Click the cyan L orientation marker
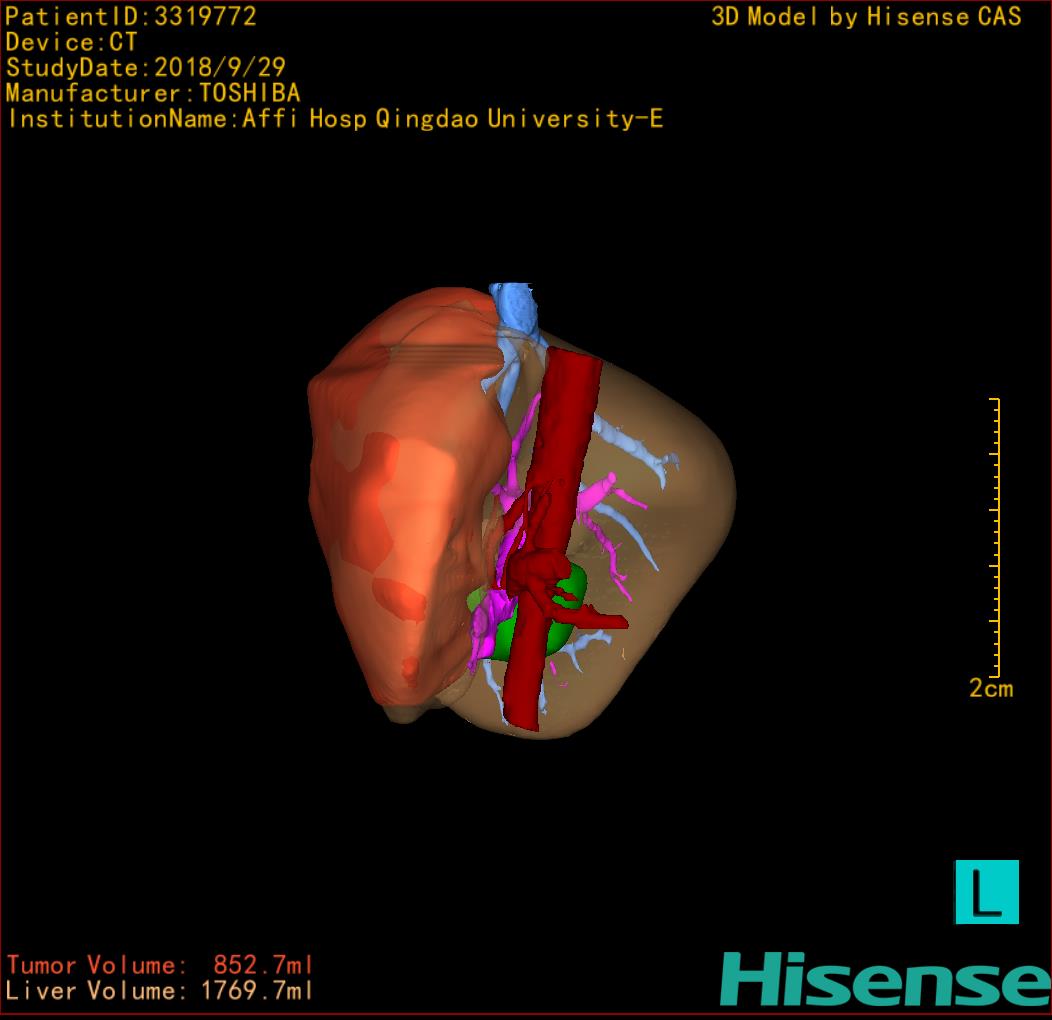 click(986, 891)
